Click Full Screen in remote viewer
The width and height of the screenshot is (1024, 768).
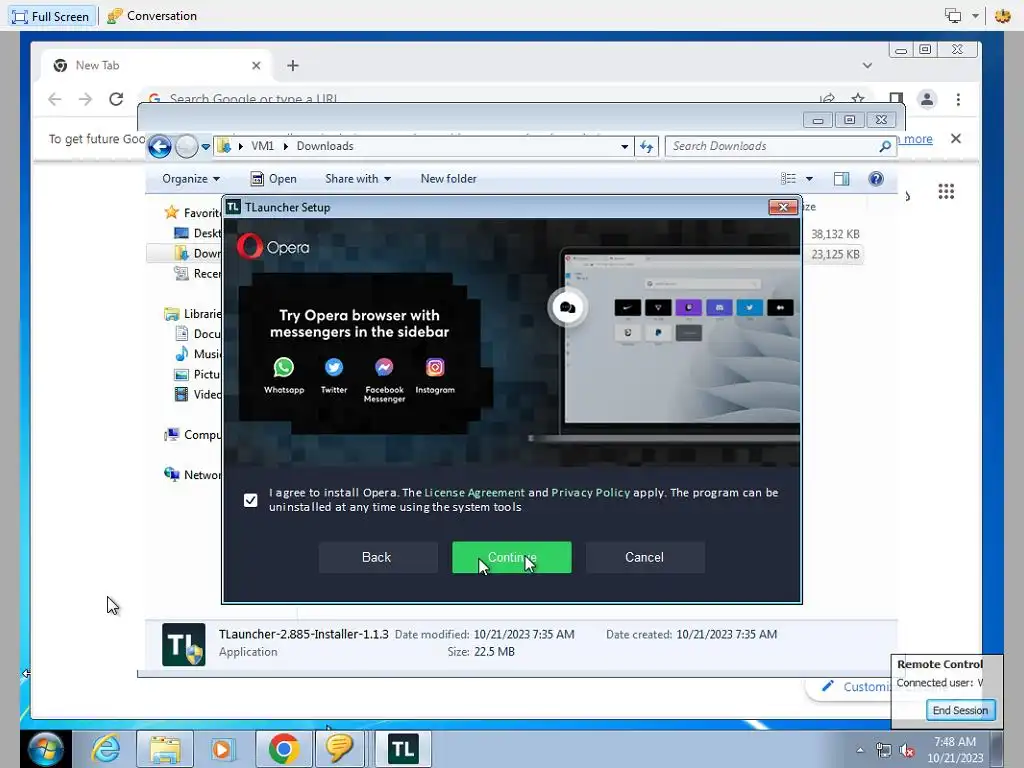tap(51, 16)
